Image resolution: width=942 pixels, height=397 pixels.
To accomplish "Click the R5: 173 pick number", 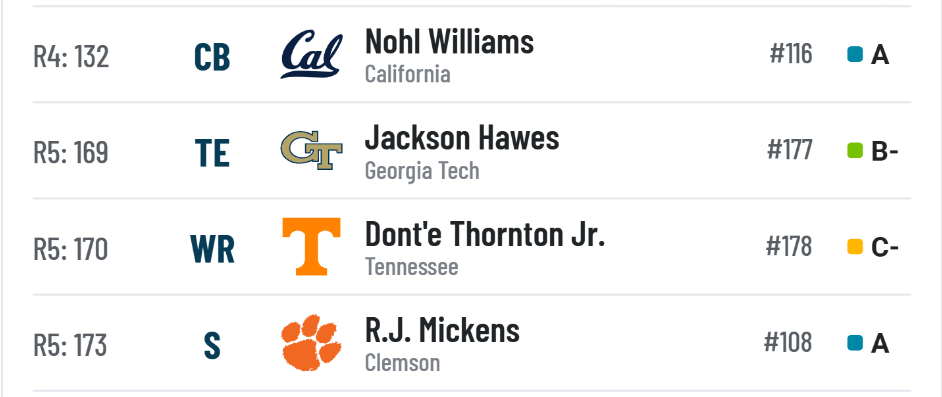I will (x=70, y=345).
